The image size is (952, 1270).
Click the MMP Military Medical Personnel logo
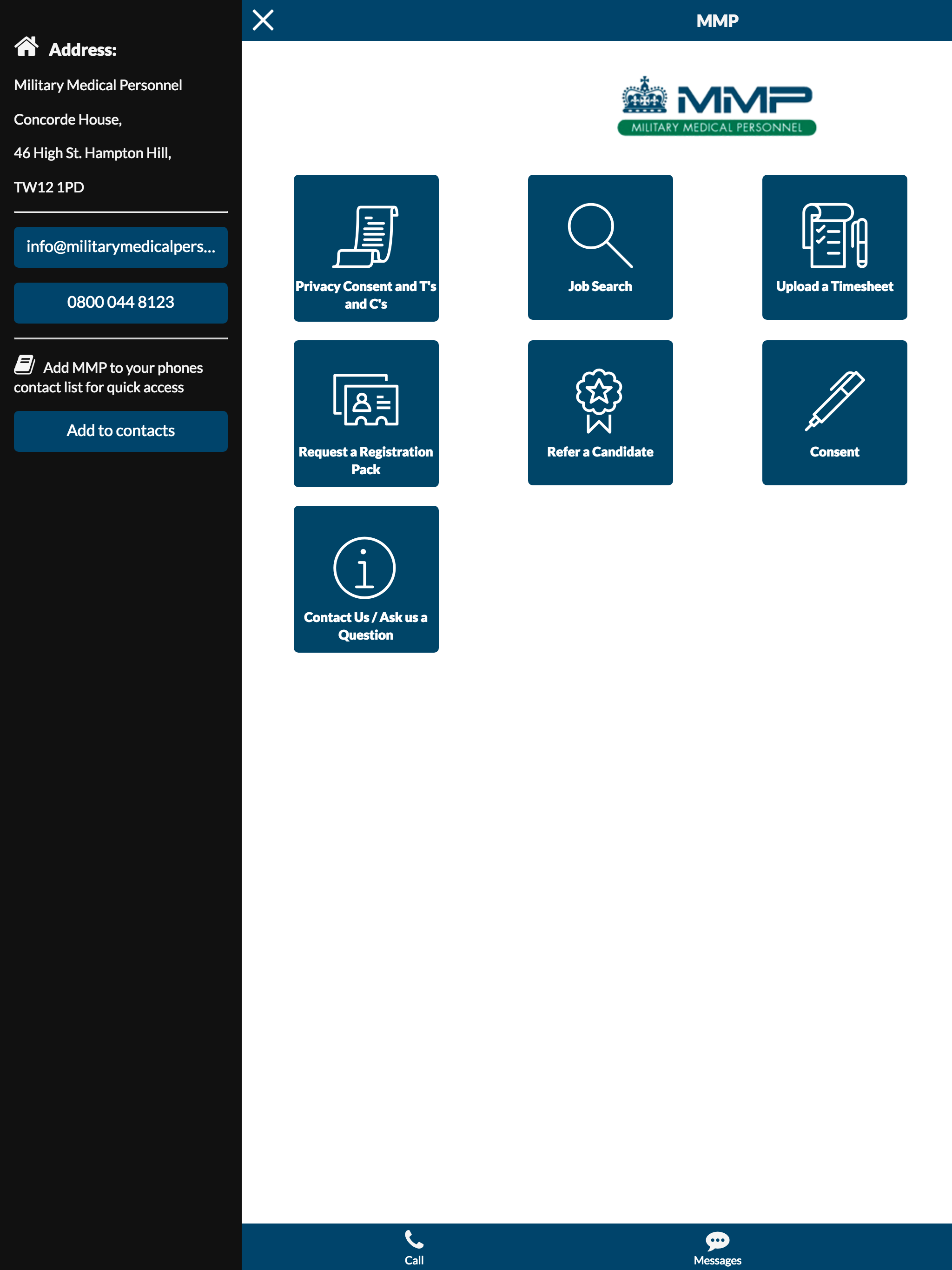click(717, 106)
